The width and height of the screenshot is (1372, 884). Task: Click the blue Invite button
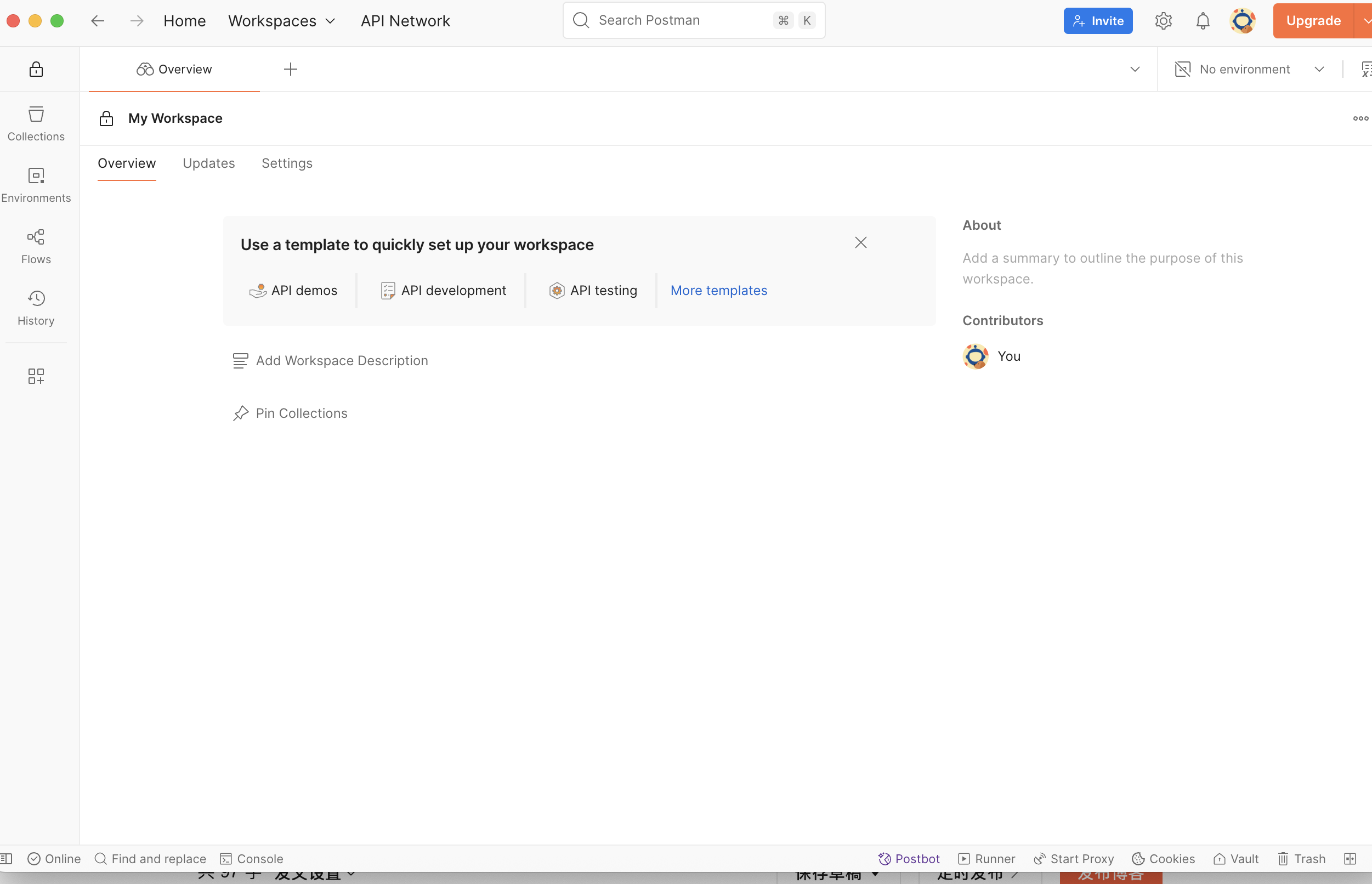click(x=1098, y=21)
